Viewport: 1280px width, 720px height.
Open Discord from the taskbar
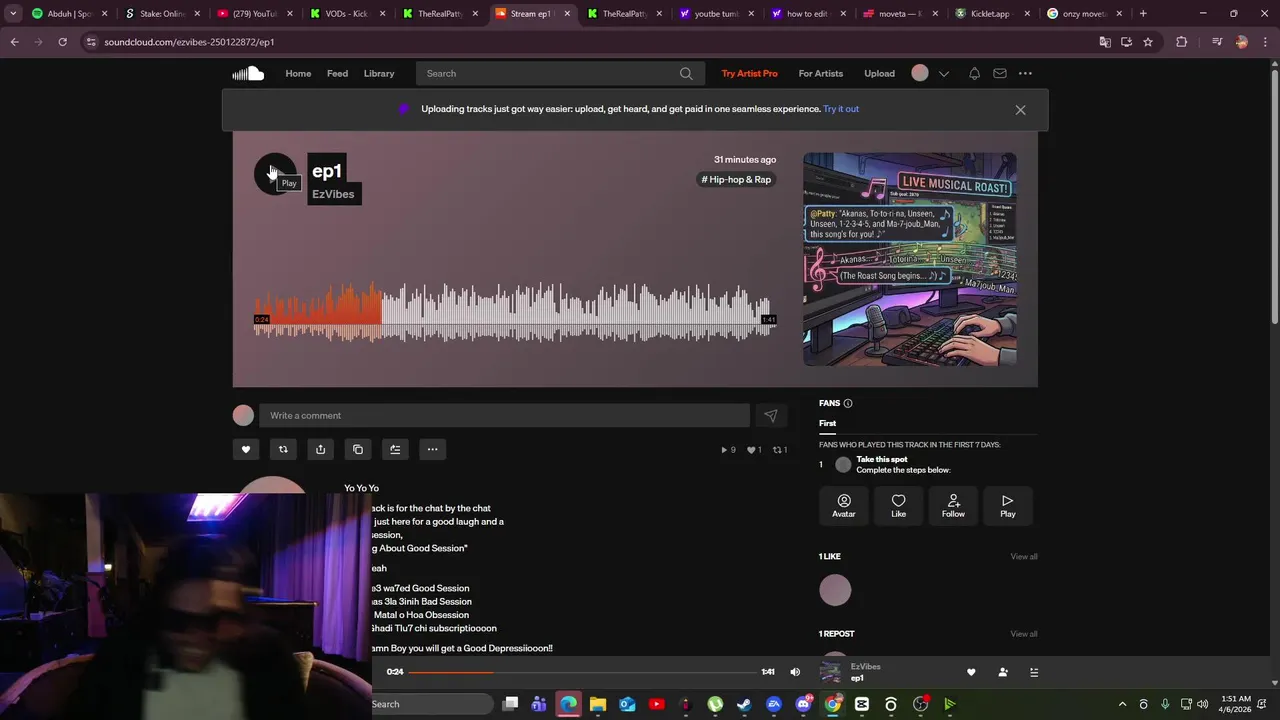(803, 704)
